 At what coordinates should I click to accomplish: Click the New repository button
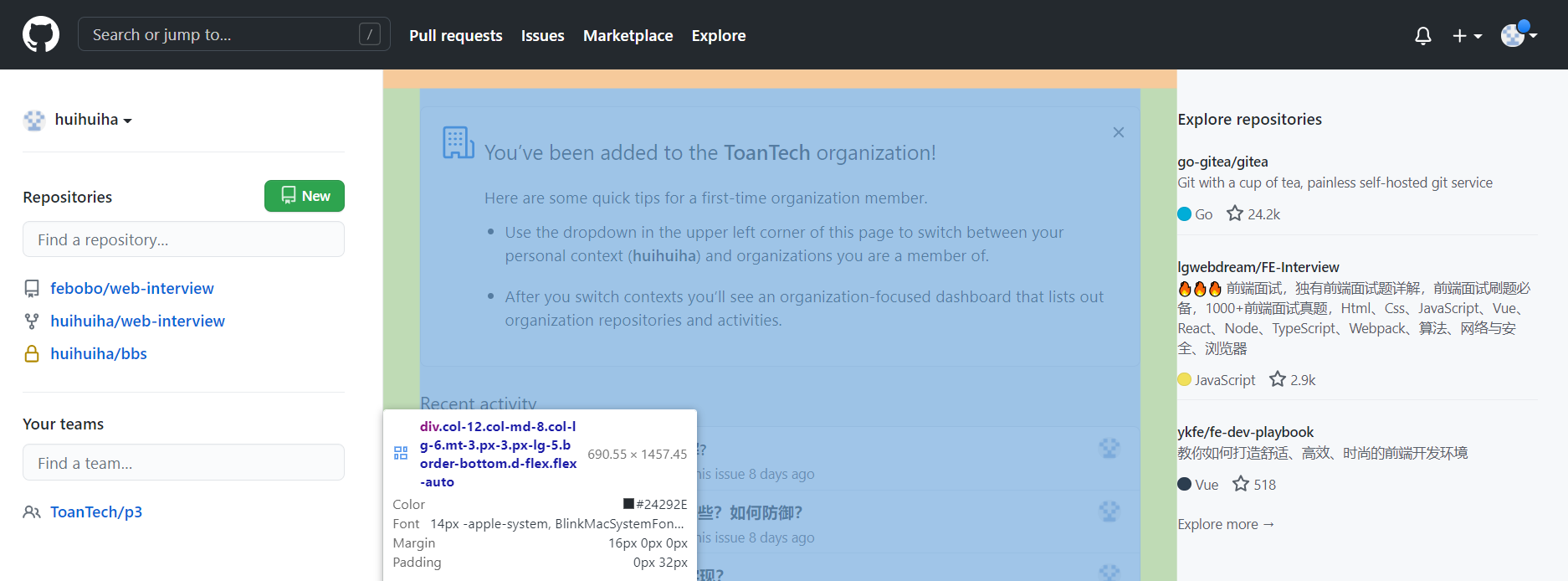pos(305,196)
